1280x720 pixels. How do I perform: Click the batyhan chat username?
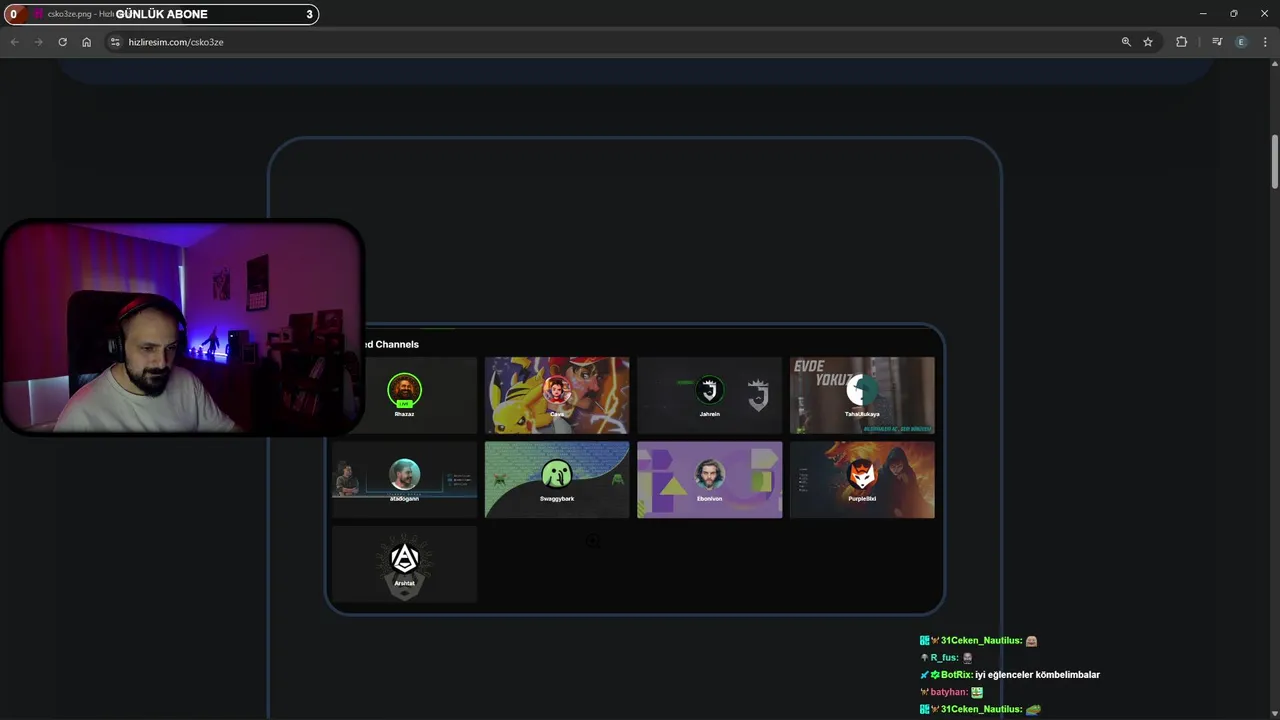[x=949, y=692]
